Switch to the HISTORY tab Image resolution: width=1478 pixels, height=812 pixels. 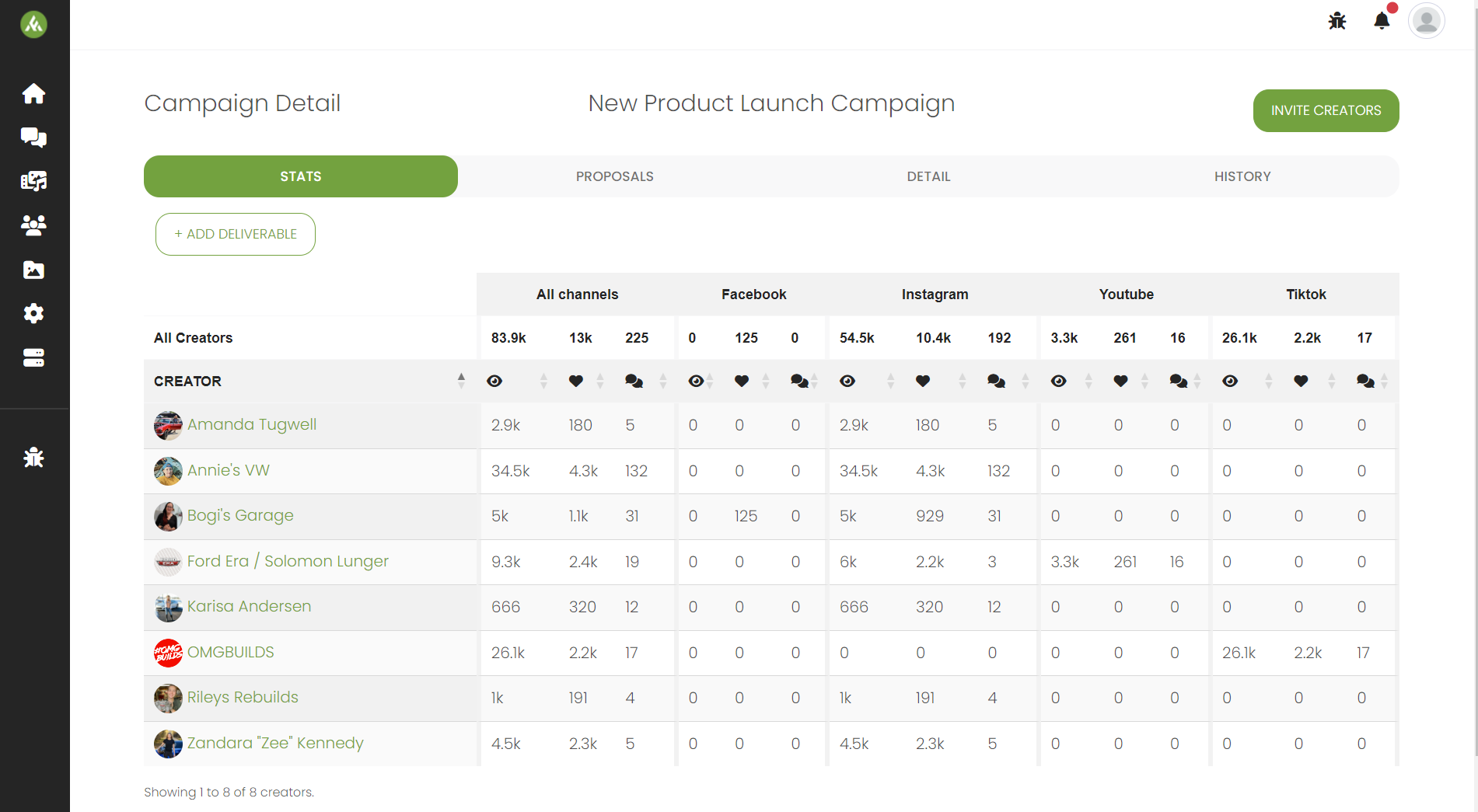coord(1242,176)
